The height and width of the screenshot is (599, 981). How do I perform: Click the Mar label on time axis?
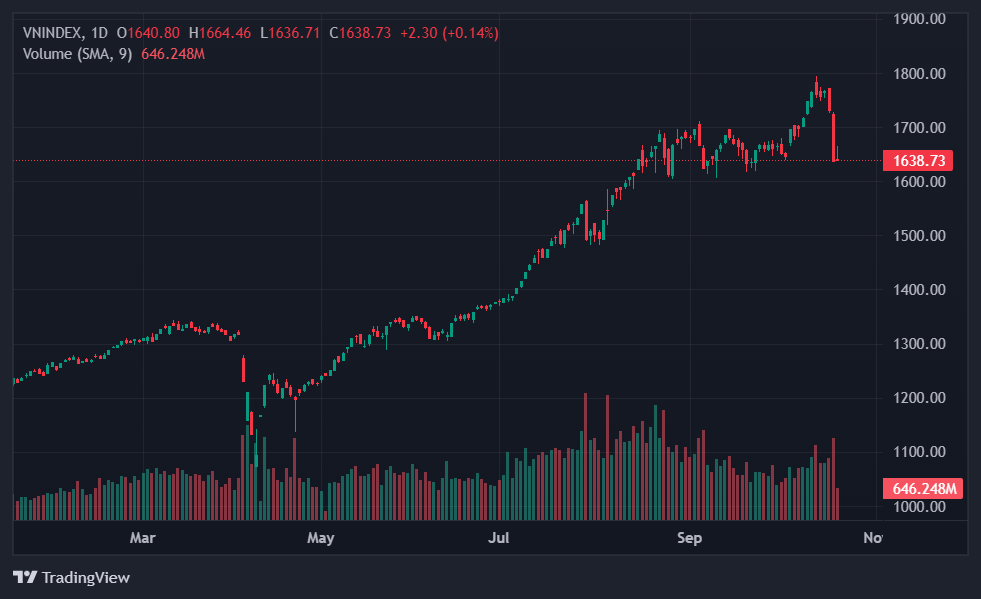143,538
